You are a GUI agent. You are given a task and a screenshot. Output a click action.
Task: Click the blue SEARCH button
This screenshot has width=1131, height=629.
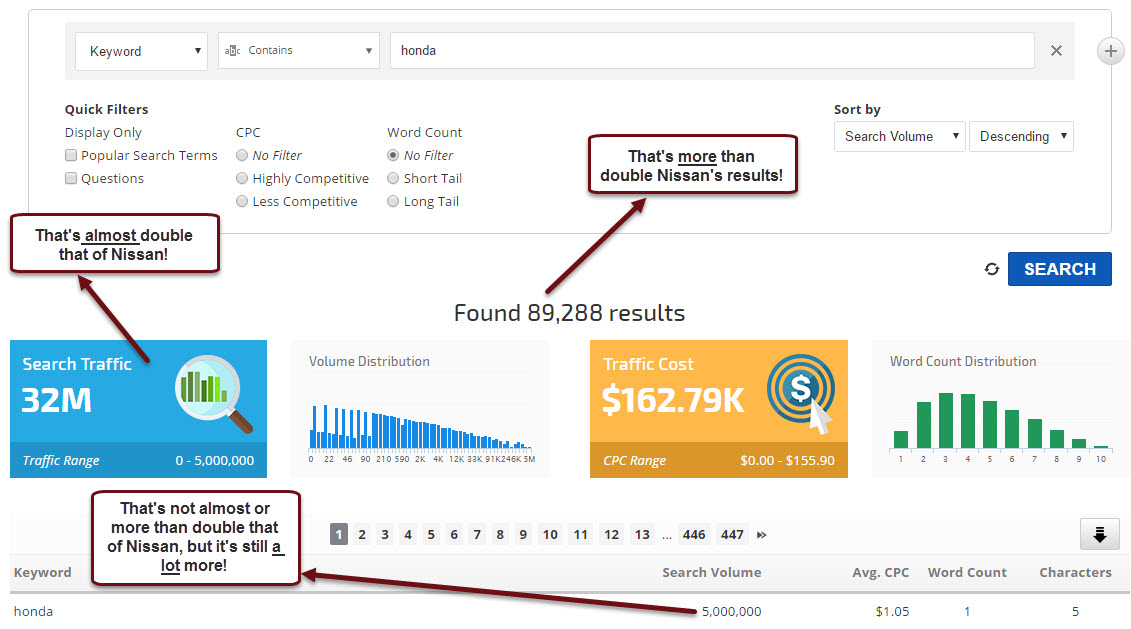(1060, 269)
